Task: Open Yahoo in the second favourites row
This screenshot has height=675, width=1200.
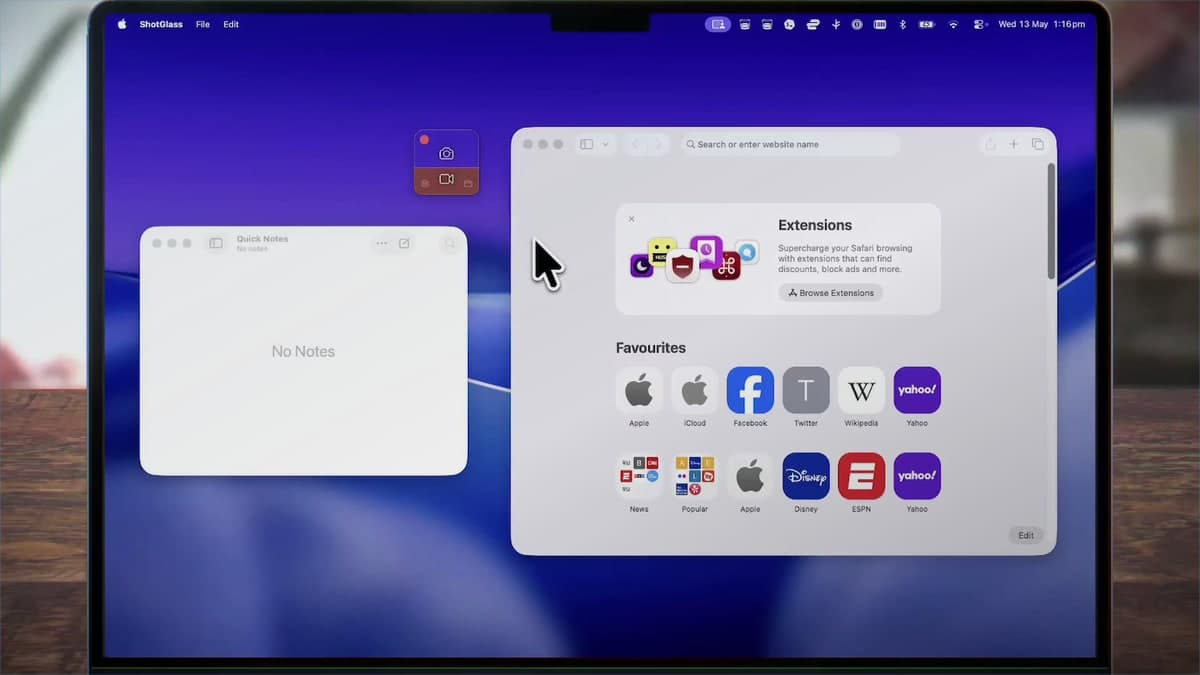Action: [917, 476]
